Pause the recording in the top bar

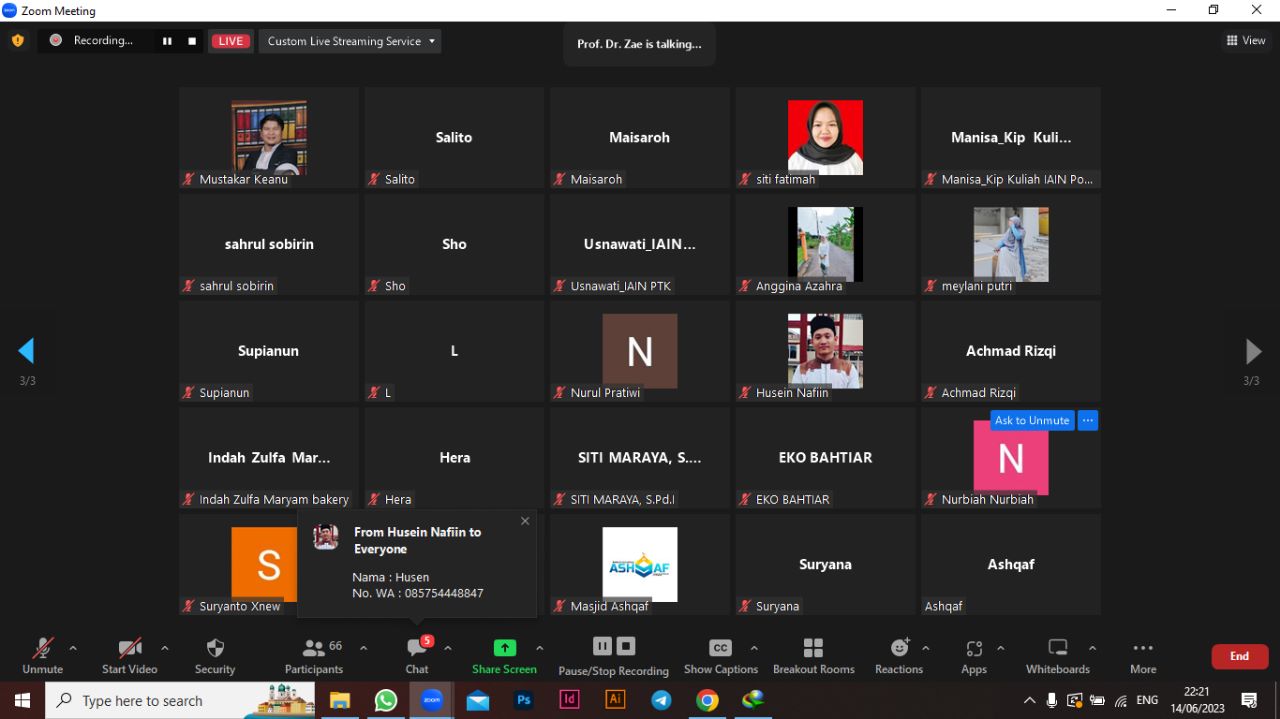[167, 41]
